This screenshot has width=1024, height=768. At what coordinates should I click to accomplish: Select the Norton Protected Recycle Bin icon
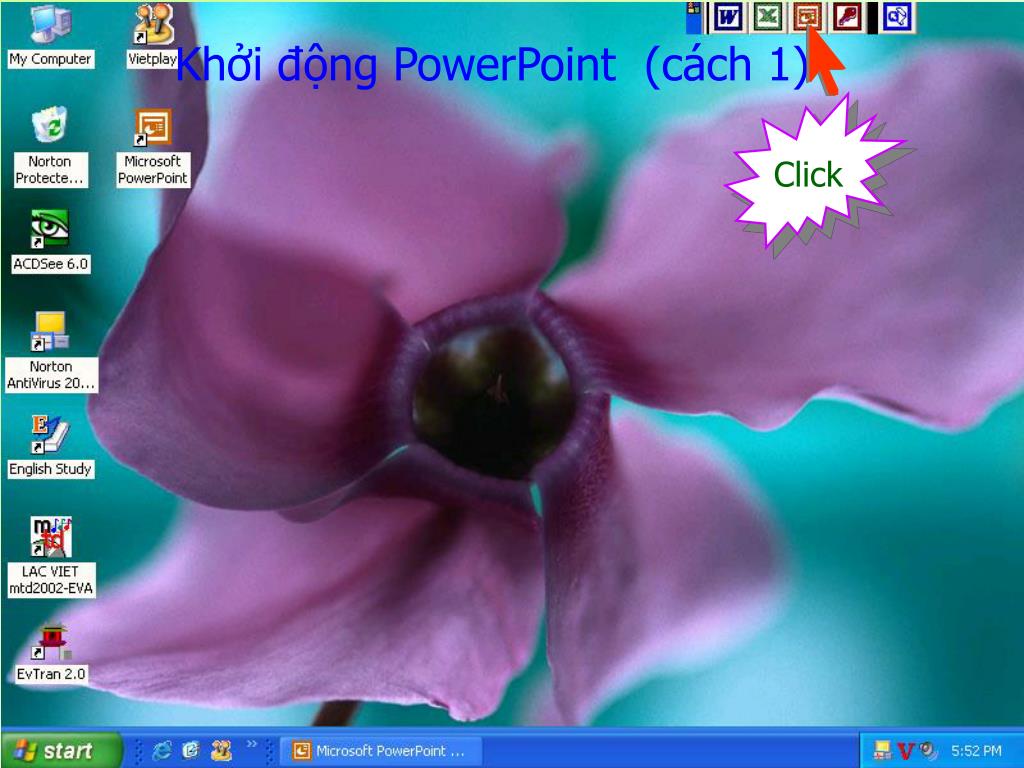coord(50,147)
